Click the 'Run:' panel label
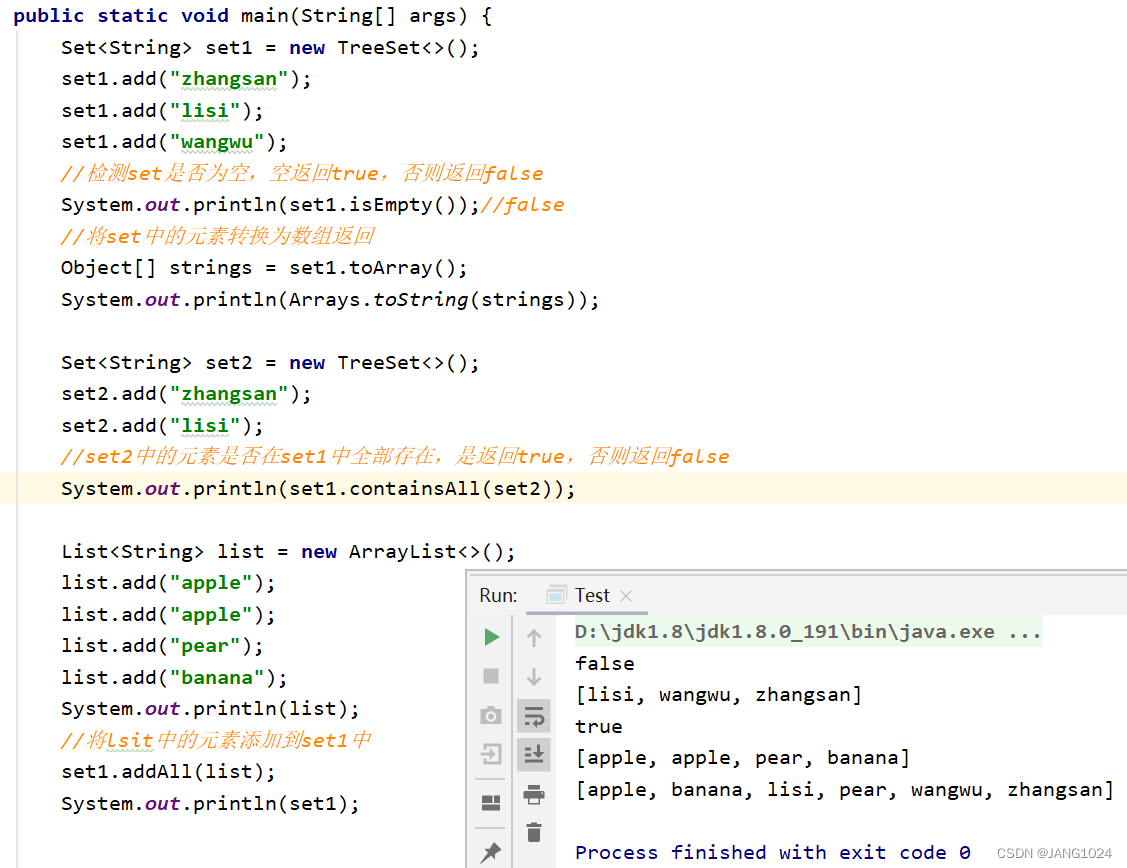Image resolution: width=1127 pixels, height=868 pixels. pos(498,596)
